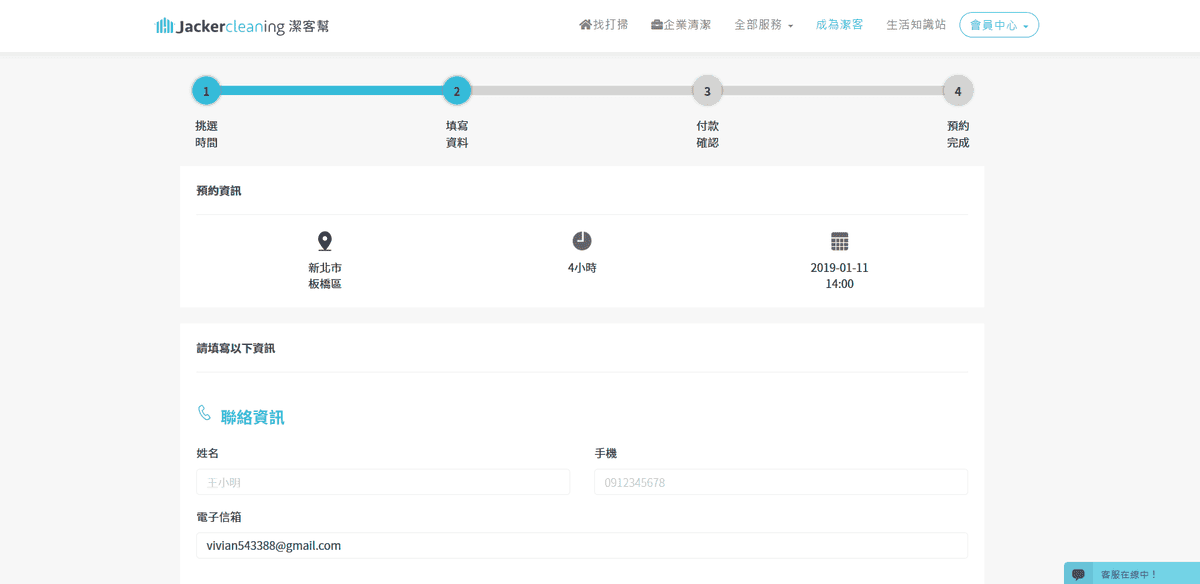
Task: Click the briefcase icon beside 企業清潔
Action: [x=656, y=25]
